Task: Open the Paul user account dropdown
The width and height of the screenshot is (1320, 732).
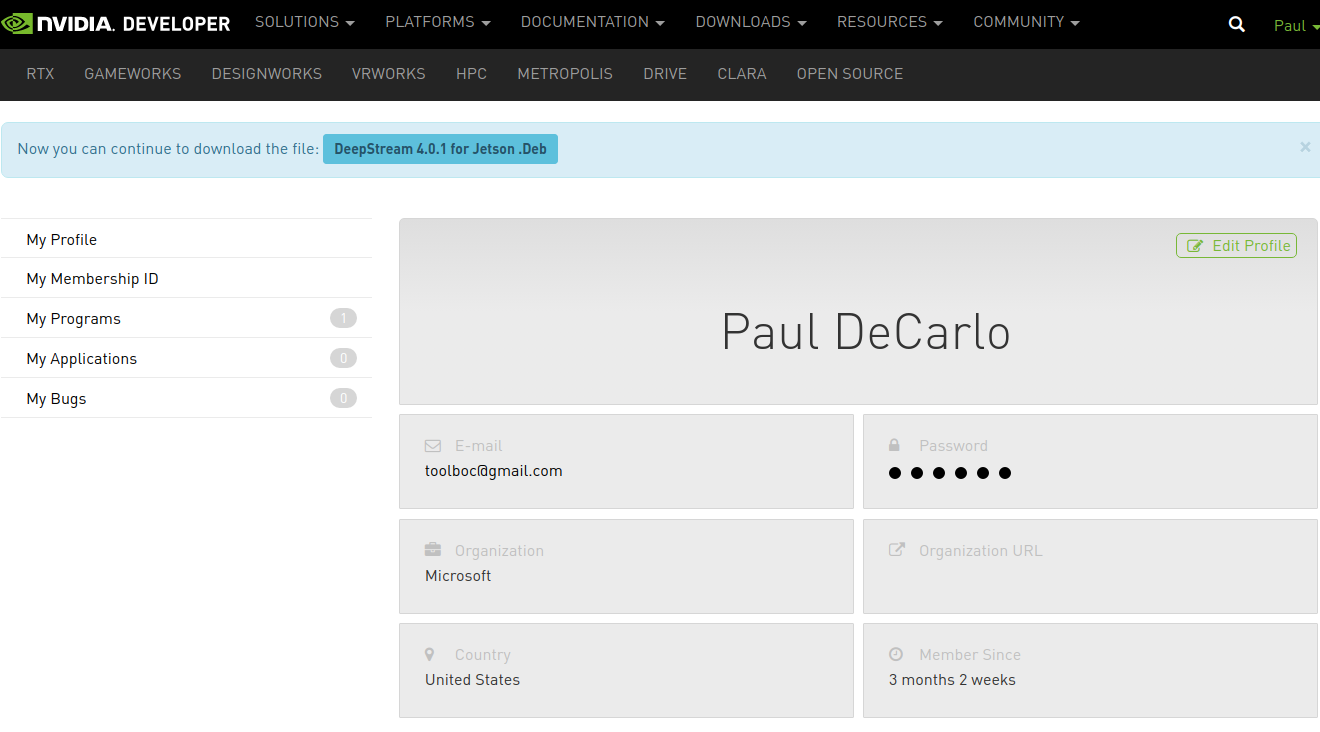Action: [x=1295, y=26]
